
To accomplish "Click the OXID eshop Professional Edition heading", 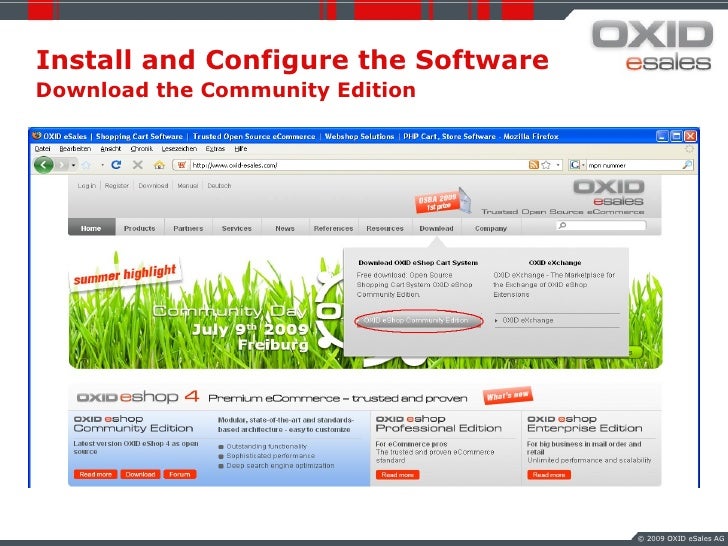I will point(439,423).
